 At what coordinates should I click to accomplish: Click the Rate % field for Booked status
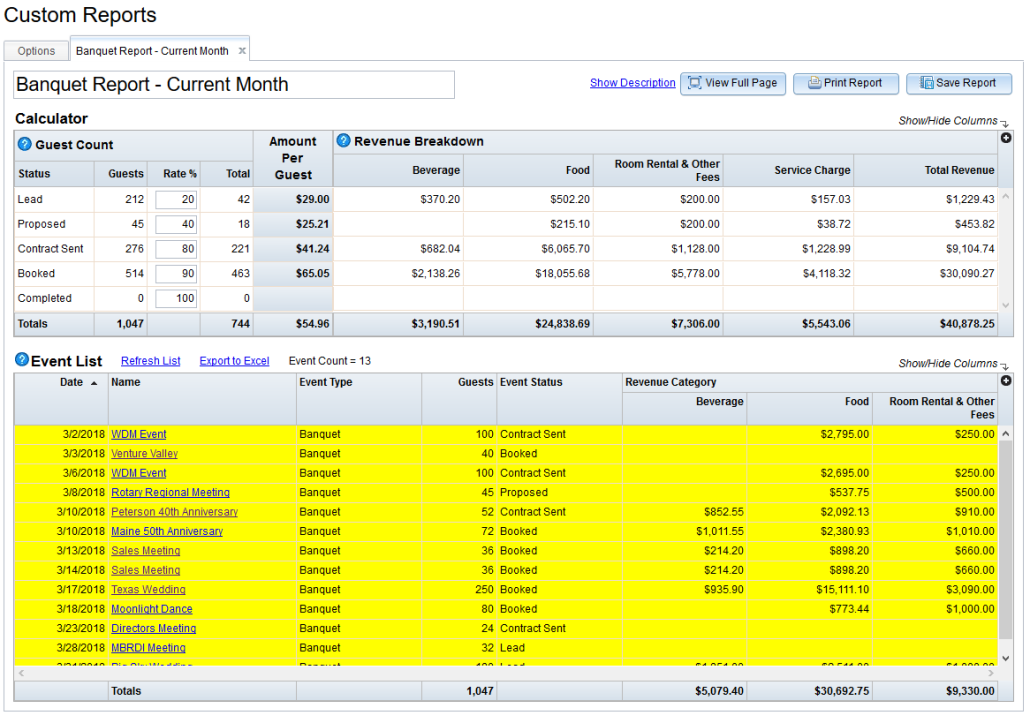point(177,273)
